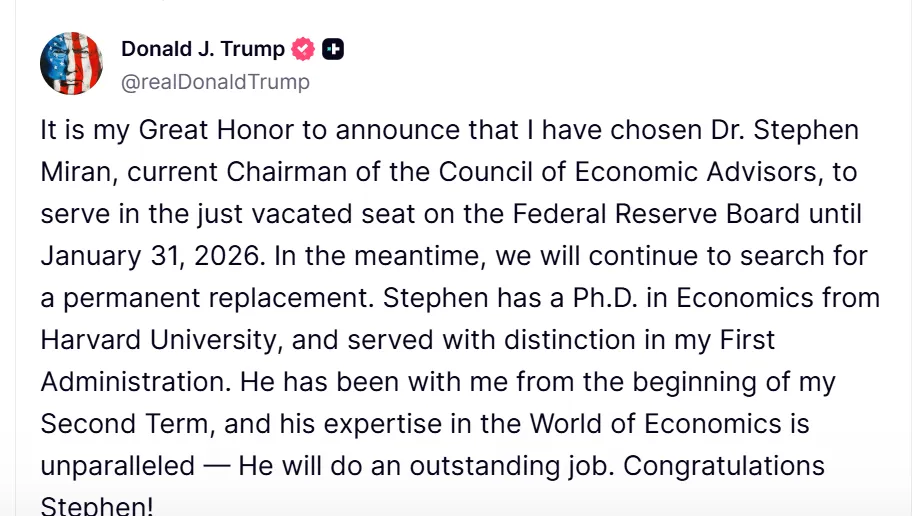912x519 pixels.
Task: Click the @realDonaldTrump handle
Action: pos(215,82)
